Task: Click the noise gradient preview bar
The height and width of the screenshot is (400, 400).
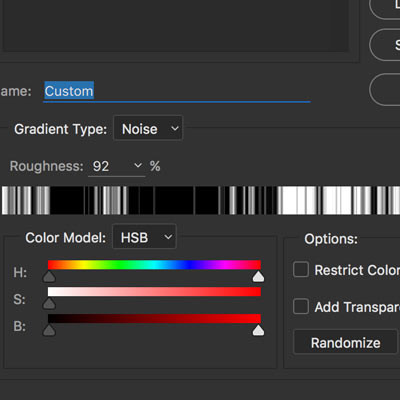Action: [x=201, y=200]
